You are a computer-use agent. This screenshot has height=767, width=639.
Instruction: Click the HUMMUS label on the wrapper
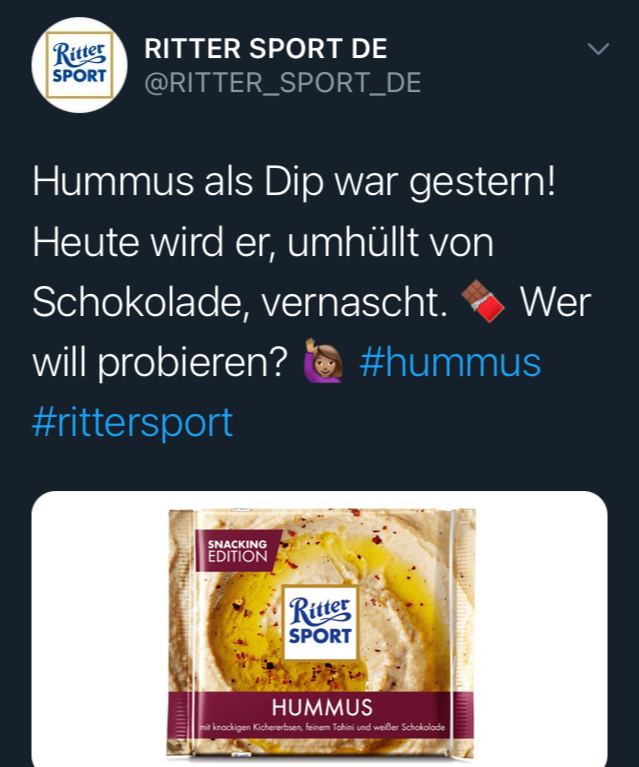click(322, 707)
